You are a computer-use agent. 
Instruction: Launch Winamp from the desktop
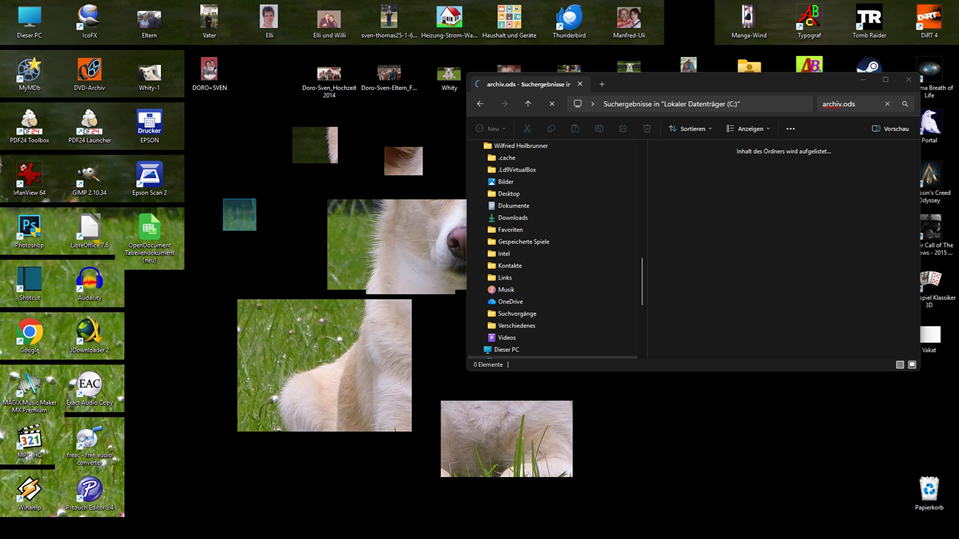[x=29, y=494]
